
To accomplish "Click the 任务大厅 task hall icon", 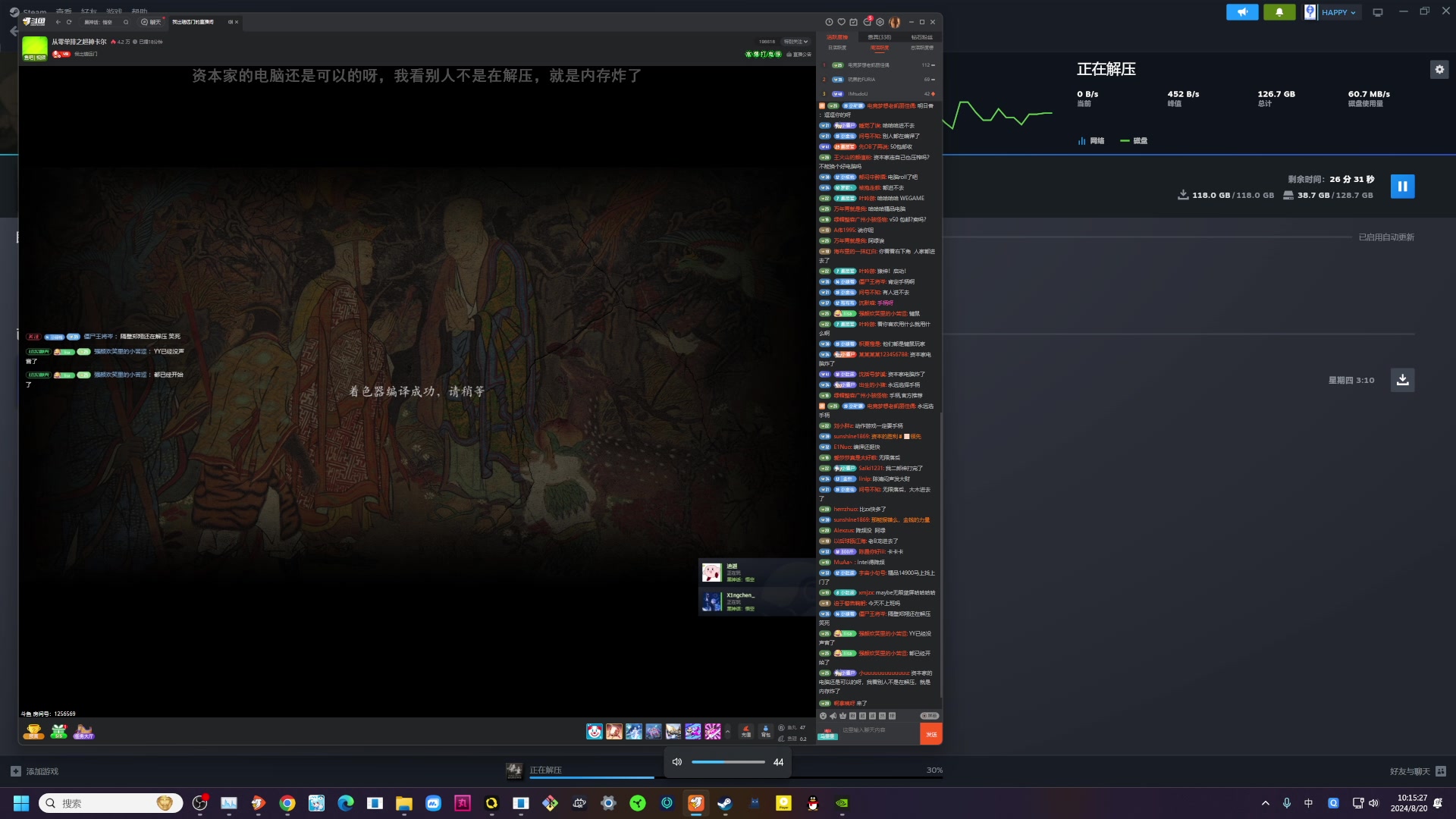I will (x=84, y=732).
